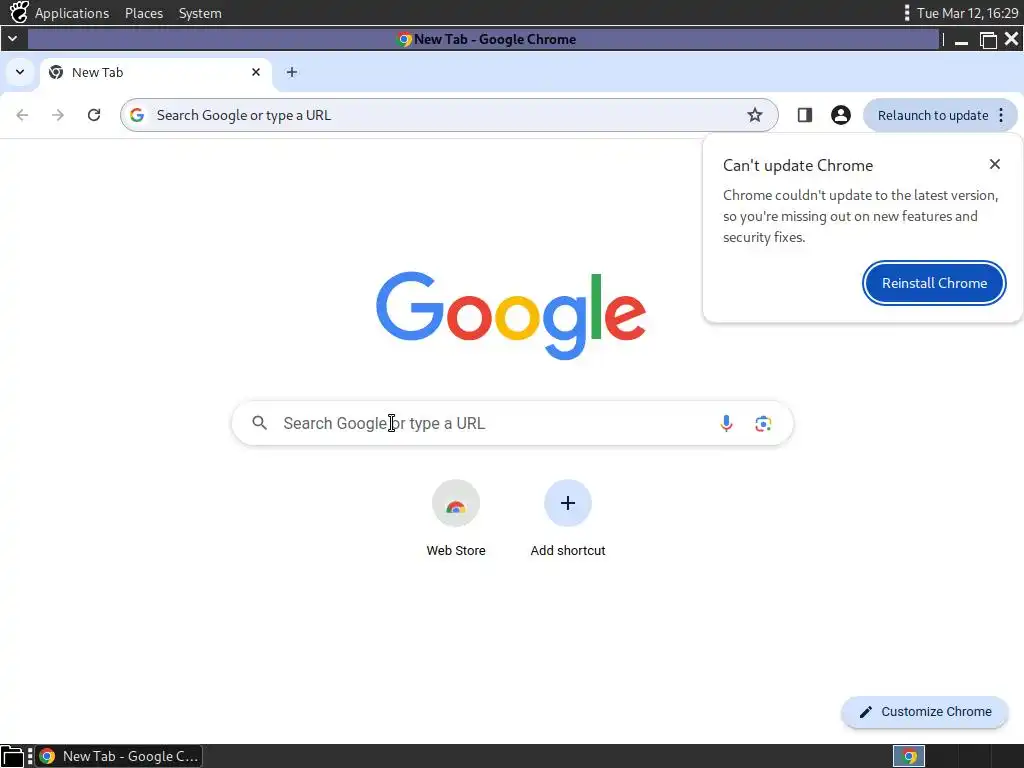Click the clock showing Tue Mar 12, 16:29

(967, 13)
